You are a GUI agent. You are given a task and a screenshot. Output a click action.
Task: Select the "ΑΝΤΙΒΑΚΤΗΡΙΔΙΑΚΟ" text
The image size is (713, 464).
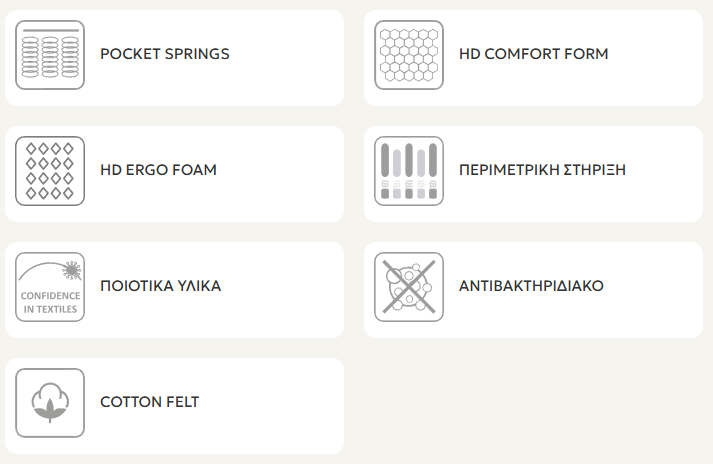(531, 286)
